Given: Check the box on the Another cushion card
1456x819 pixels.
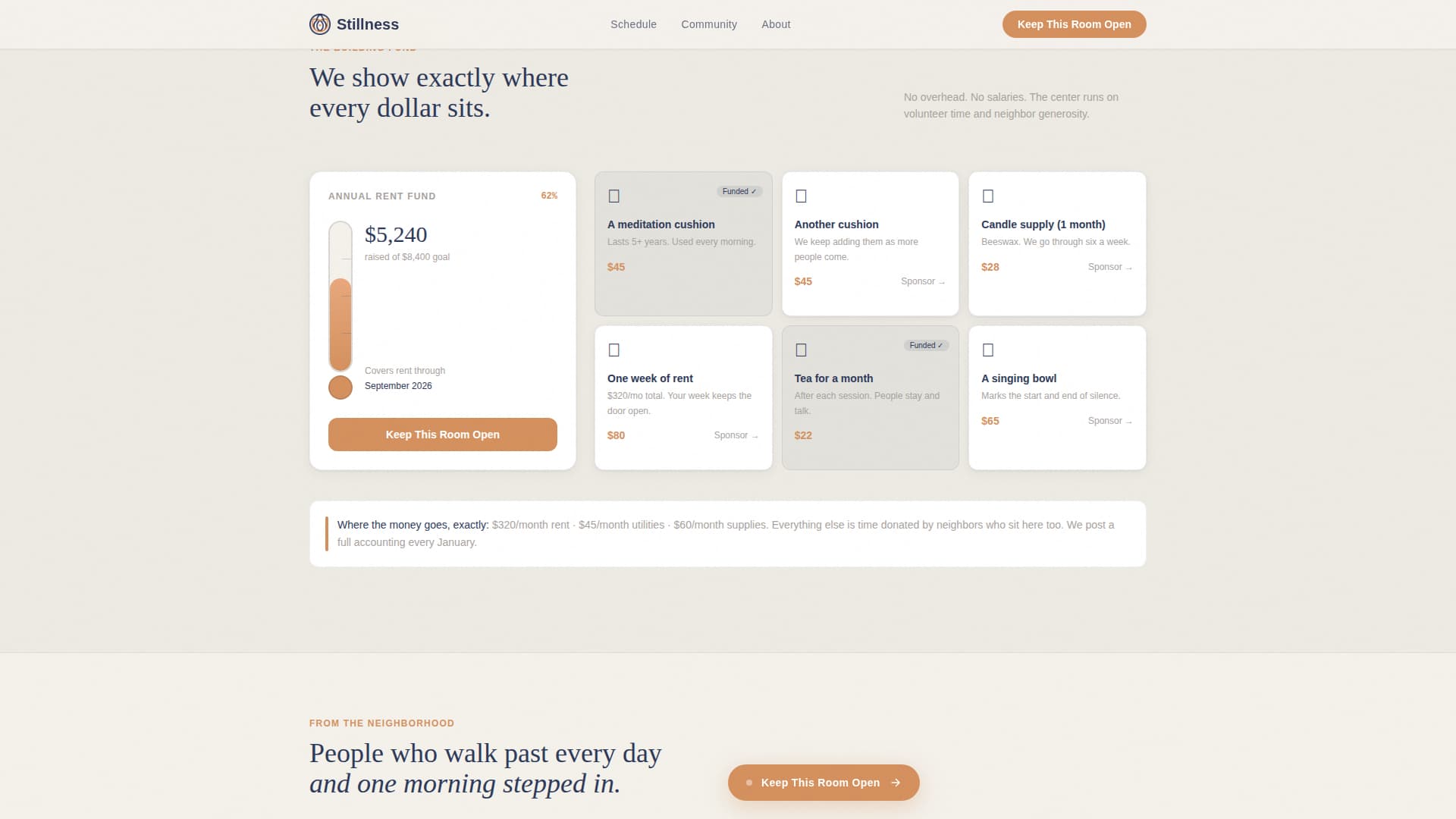Looking at the screenshot, I should click(x=802, y=196).
